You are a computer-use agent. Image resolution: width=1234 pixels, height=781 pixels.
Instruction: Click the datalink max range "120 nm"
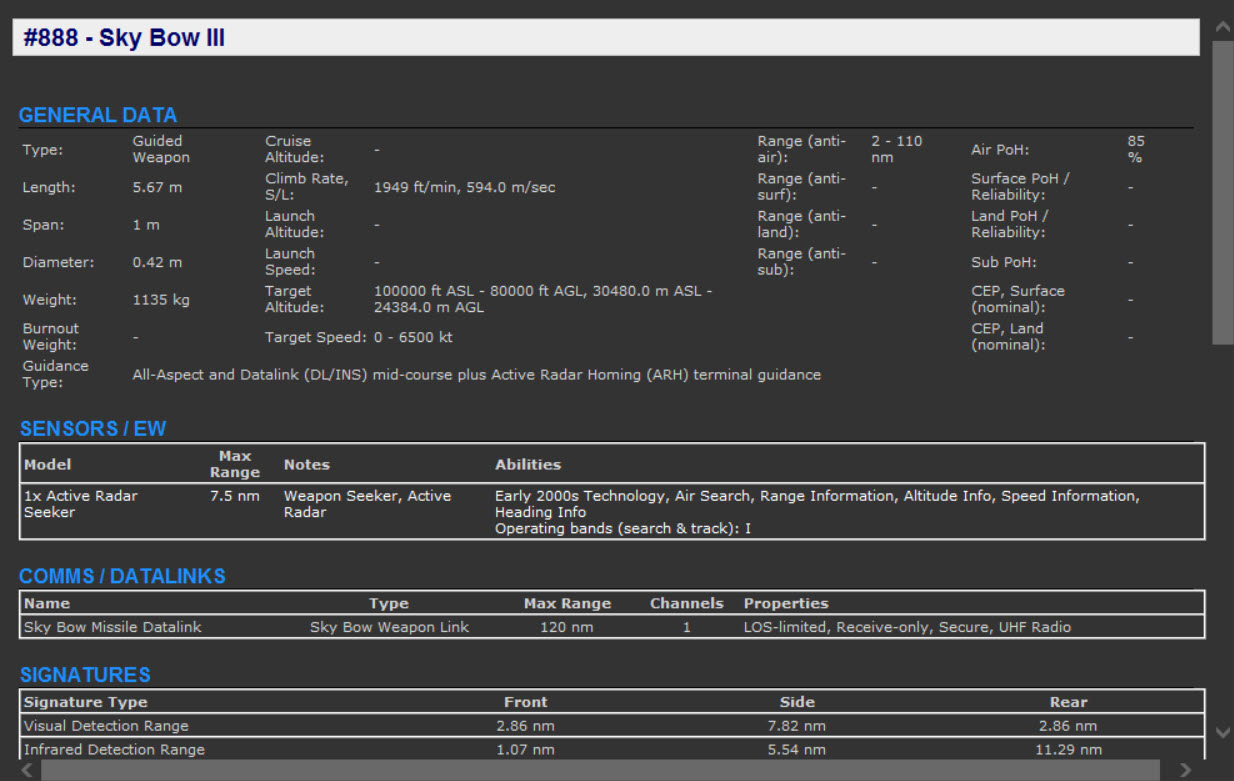(x=567, y=628)
